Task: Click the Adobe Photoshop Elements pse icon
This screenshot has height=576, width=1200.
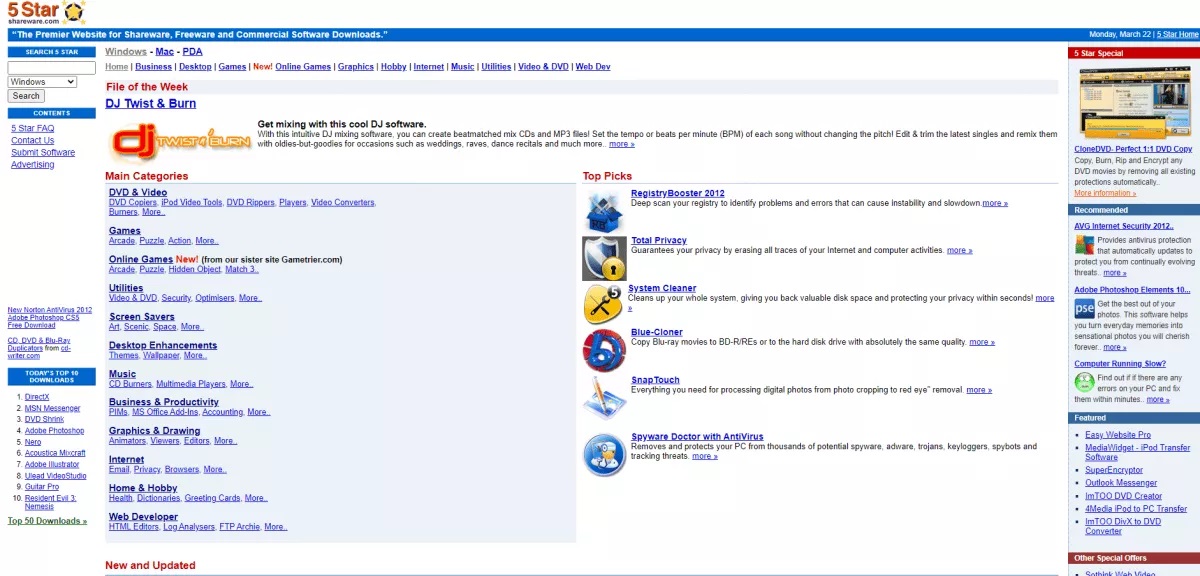Action: [x=1084, y=309]
